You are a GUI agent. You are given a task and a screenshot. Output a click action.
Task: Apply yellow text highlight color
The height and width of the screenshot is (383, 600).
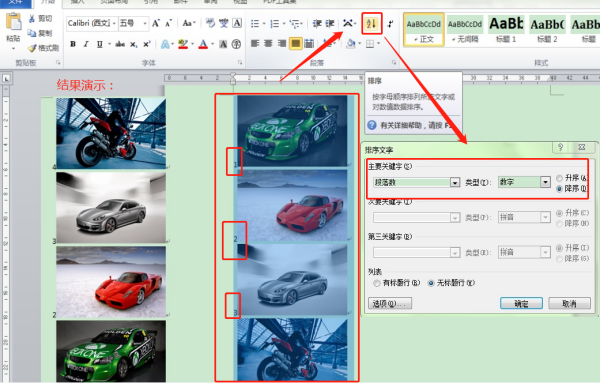click(183, 44)
